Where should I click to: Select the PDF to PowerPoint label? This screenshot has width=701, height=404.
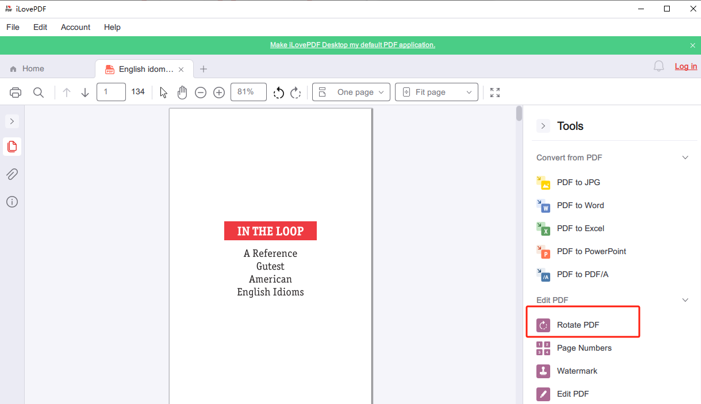point(591,252)
